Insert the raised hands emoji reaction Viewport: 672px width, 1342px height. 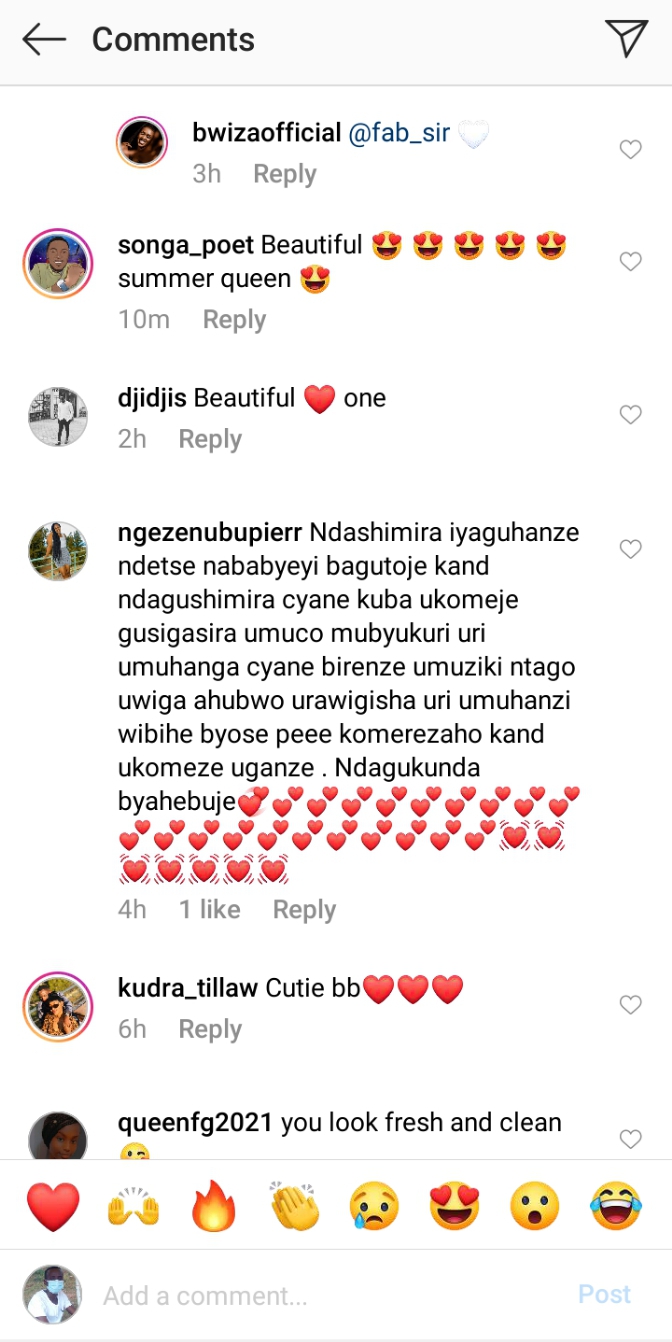[x=134, y=1206]
